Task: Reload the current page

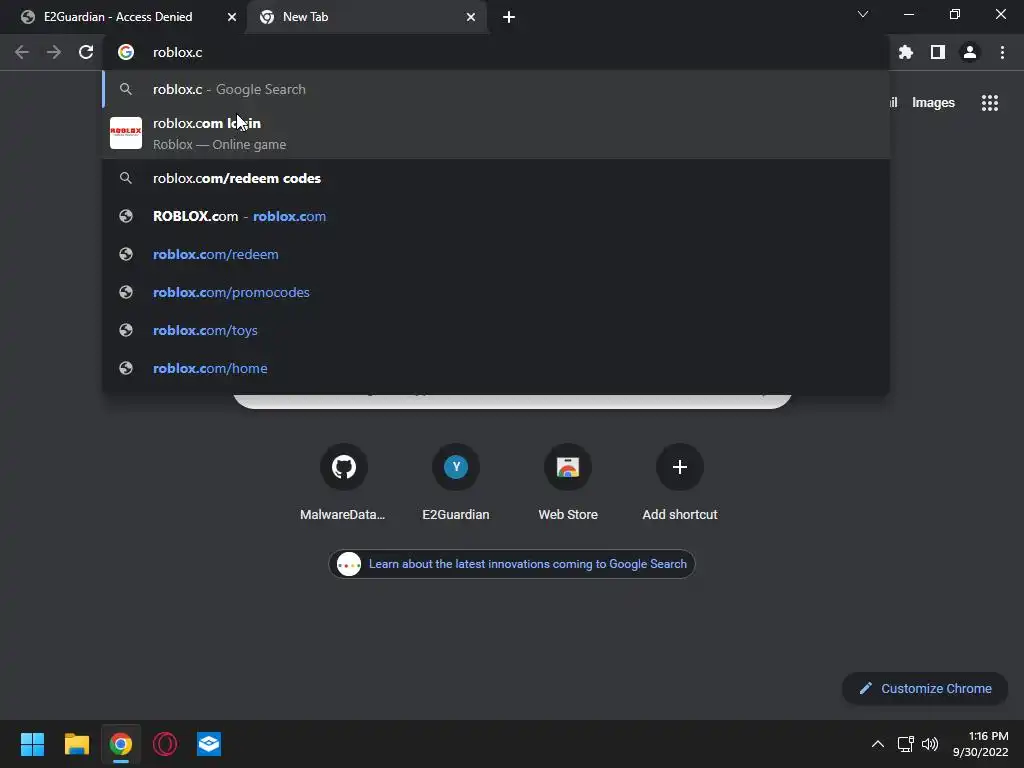Action: pyautogui.click(x=86, y=52)
